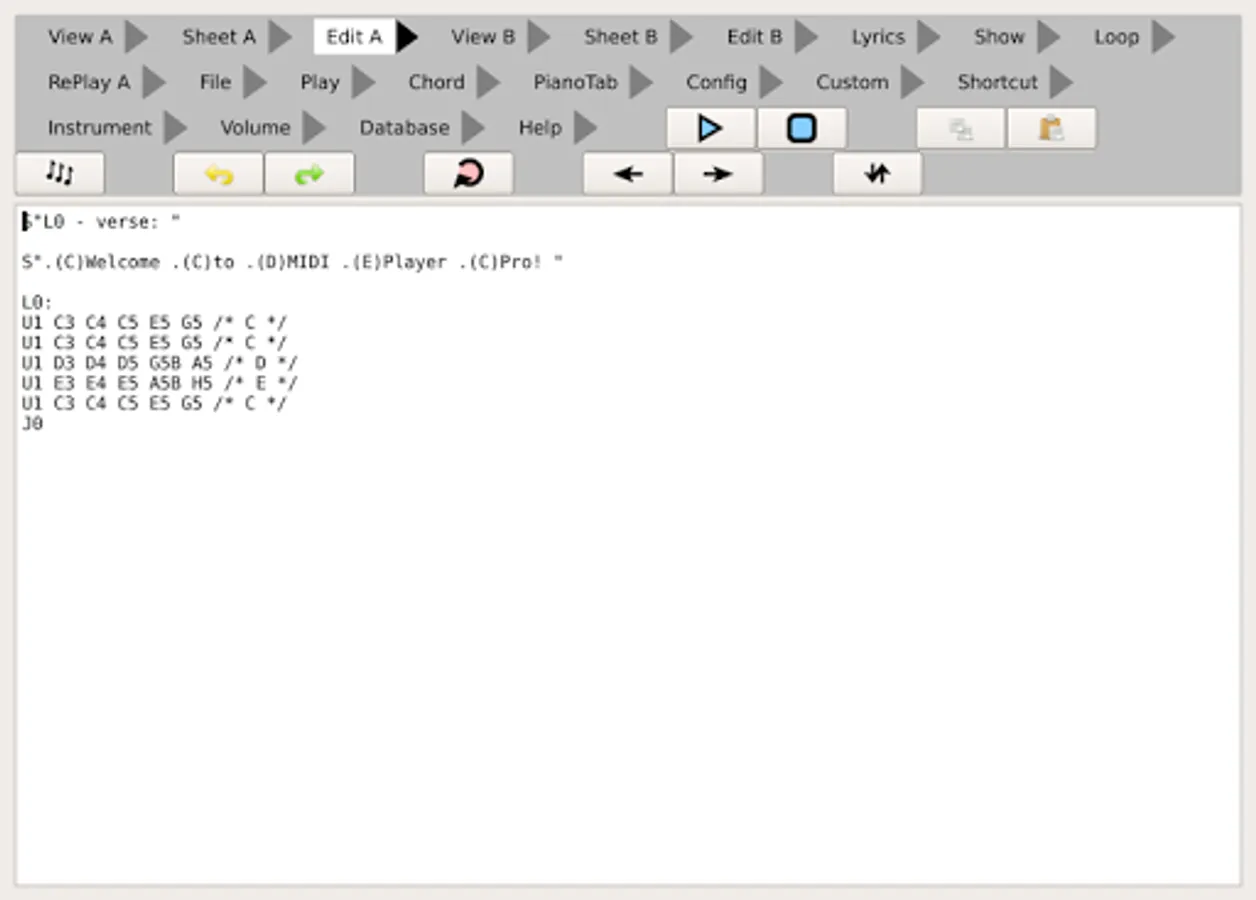
Task: Open the Sheet B tab
Action: point(621,37)
